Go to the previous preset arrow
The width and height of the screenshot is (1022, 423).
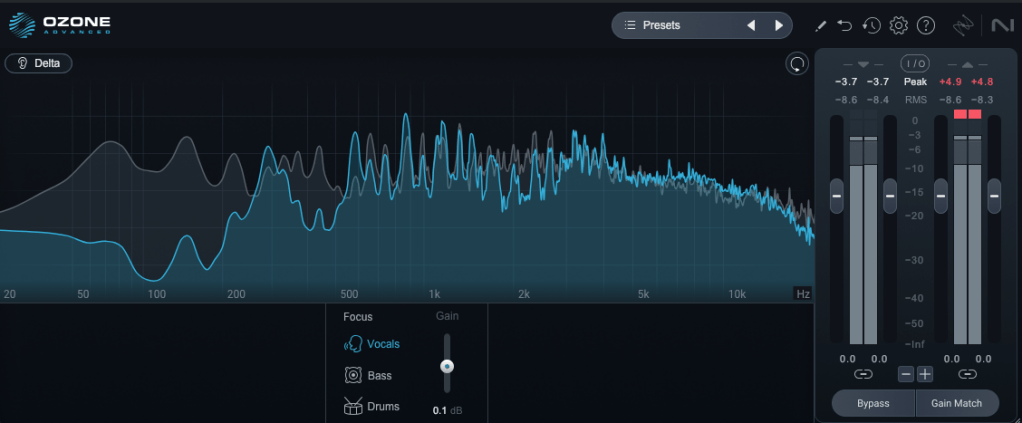coord(752,25)
